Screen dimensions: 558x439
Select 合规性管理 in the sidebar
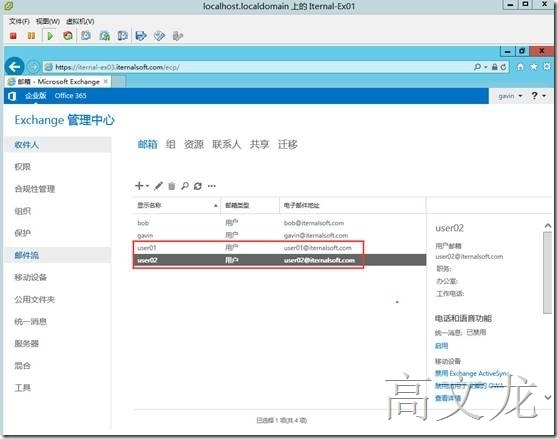point(35,189)
